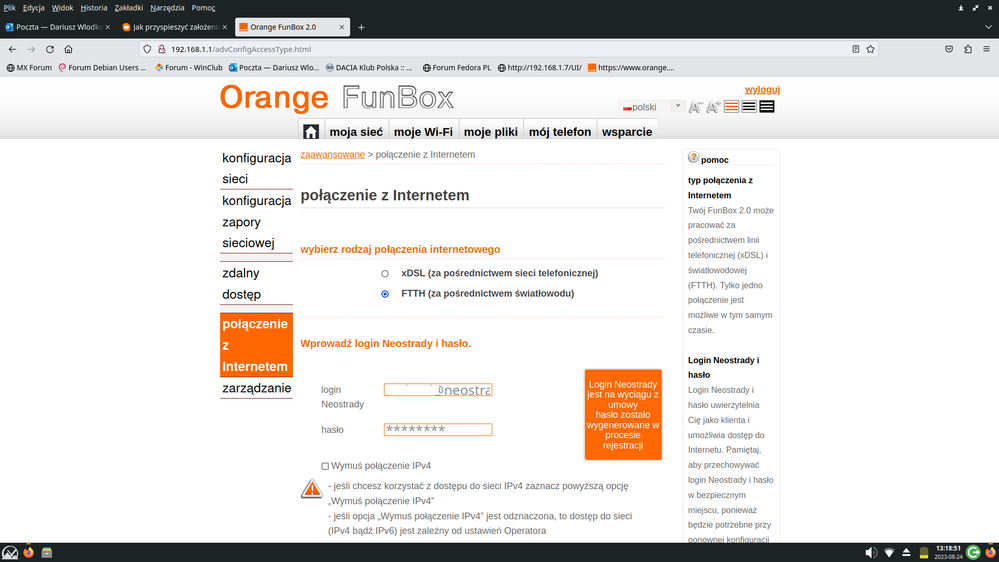This screenshot has height=562, width=999.
Task: Open MX Forum bookmark
Action: (x=29, y=68)
